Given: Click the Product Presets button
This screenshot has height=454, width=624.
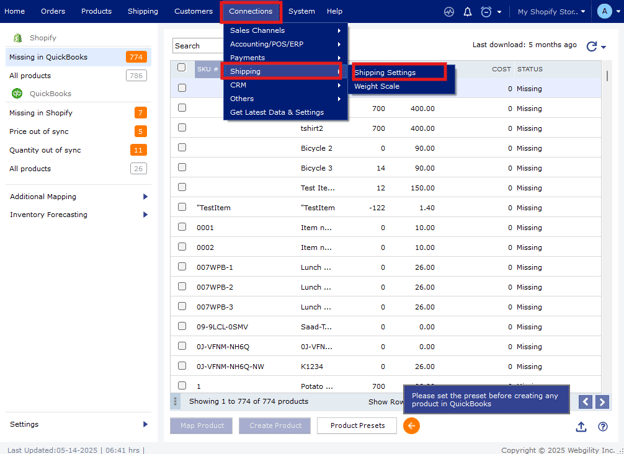Looking at the screenshot, I should [357, 426].
